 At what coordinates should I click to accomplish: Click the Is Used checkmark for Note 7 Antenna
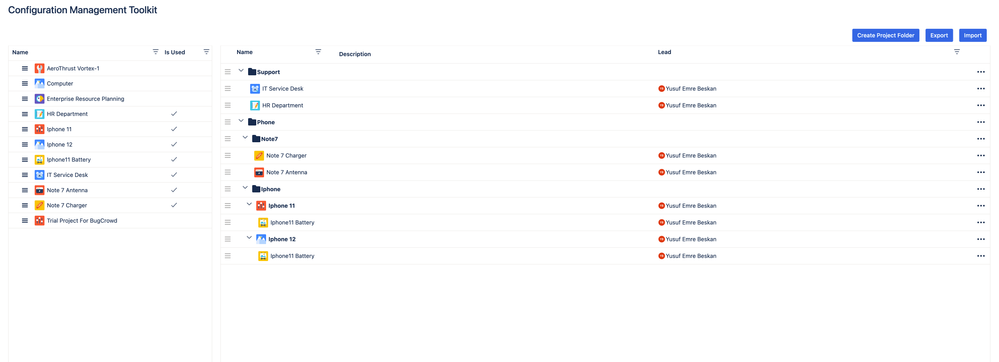click(174, 190)
